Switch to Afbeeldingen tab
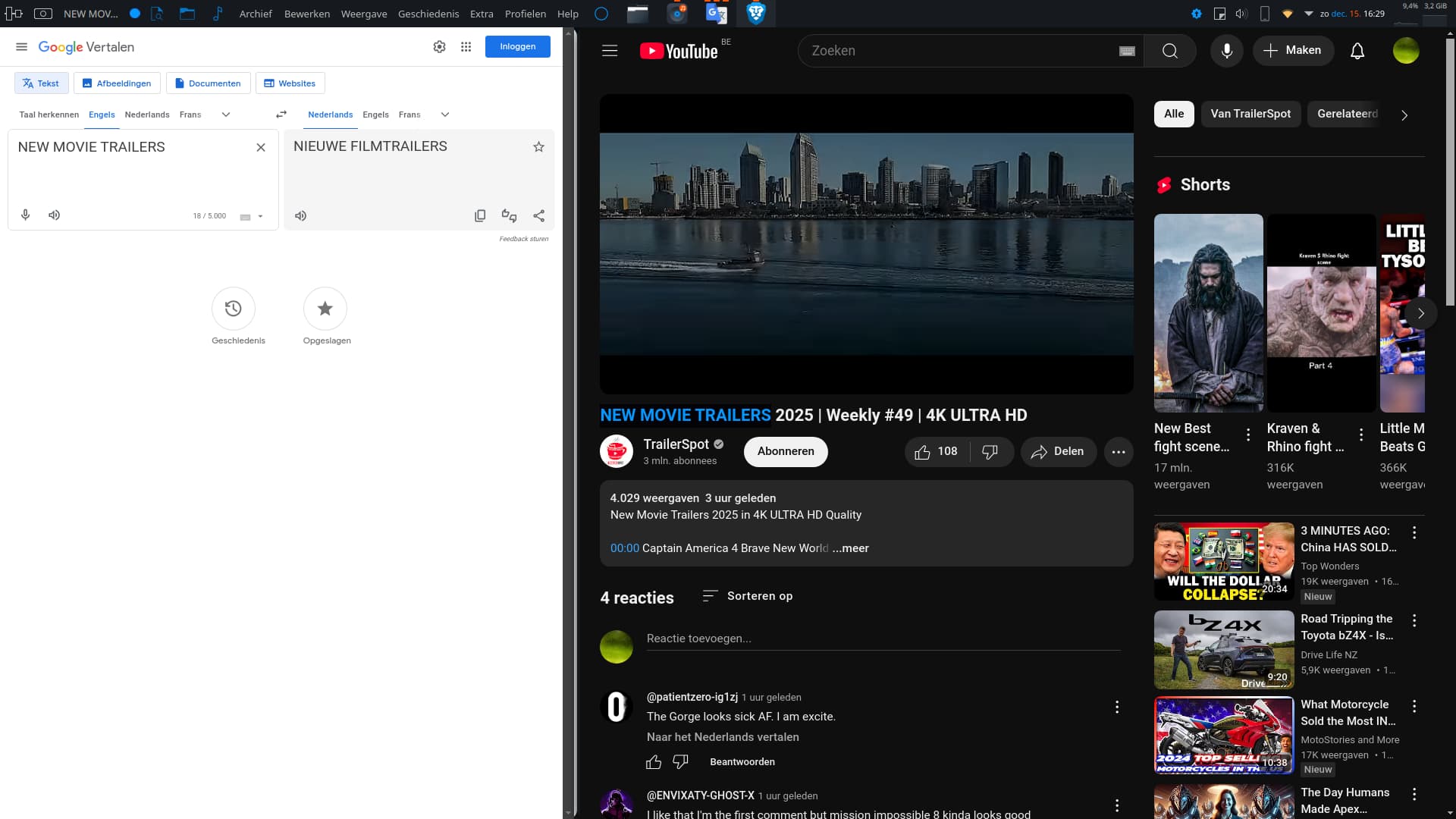This screenshot has height=819, width=1456. (x=117, y=83)
